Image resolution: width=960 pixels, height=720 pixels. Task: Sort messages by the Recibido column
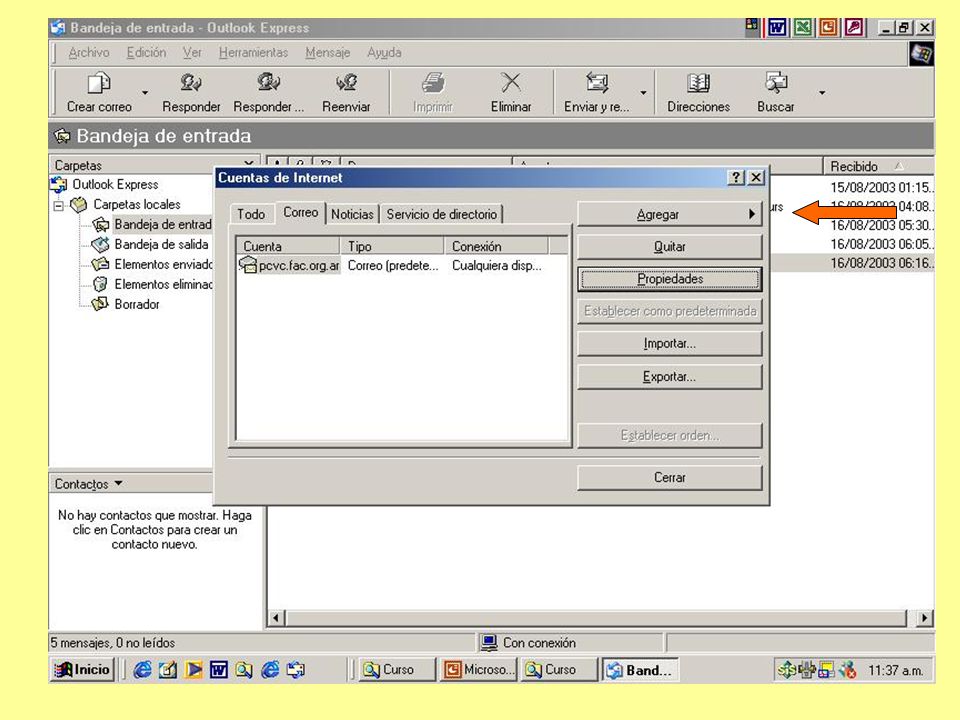(877, 167)
